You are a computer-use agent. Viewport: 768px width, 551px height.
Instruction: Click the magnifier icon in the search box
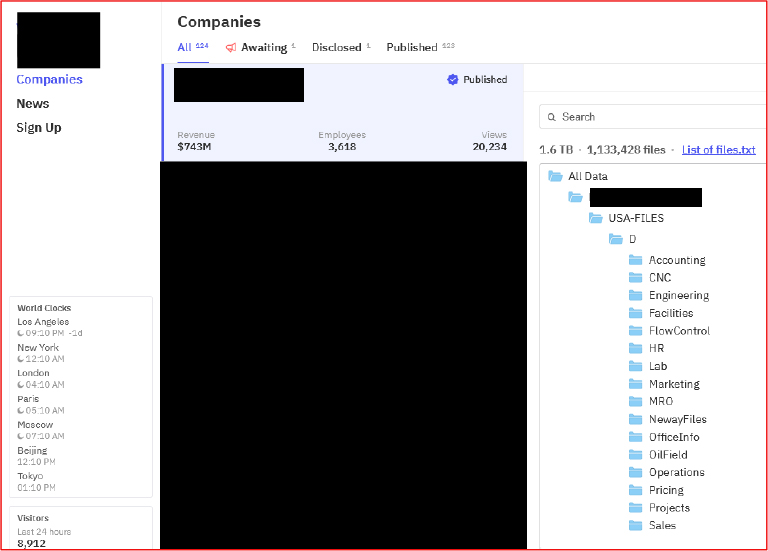[x=551, y=117]
